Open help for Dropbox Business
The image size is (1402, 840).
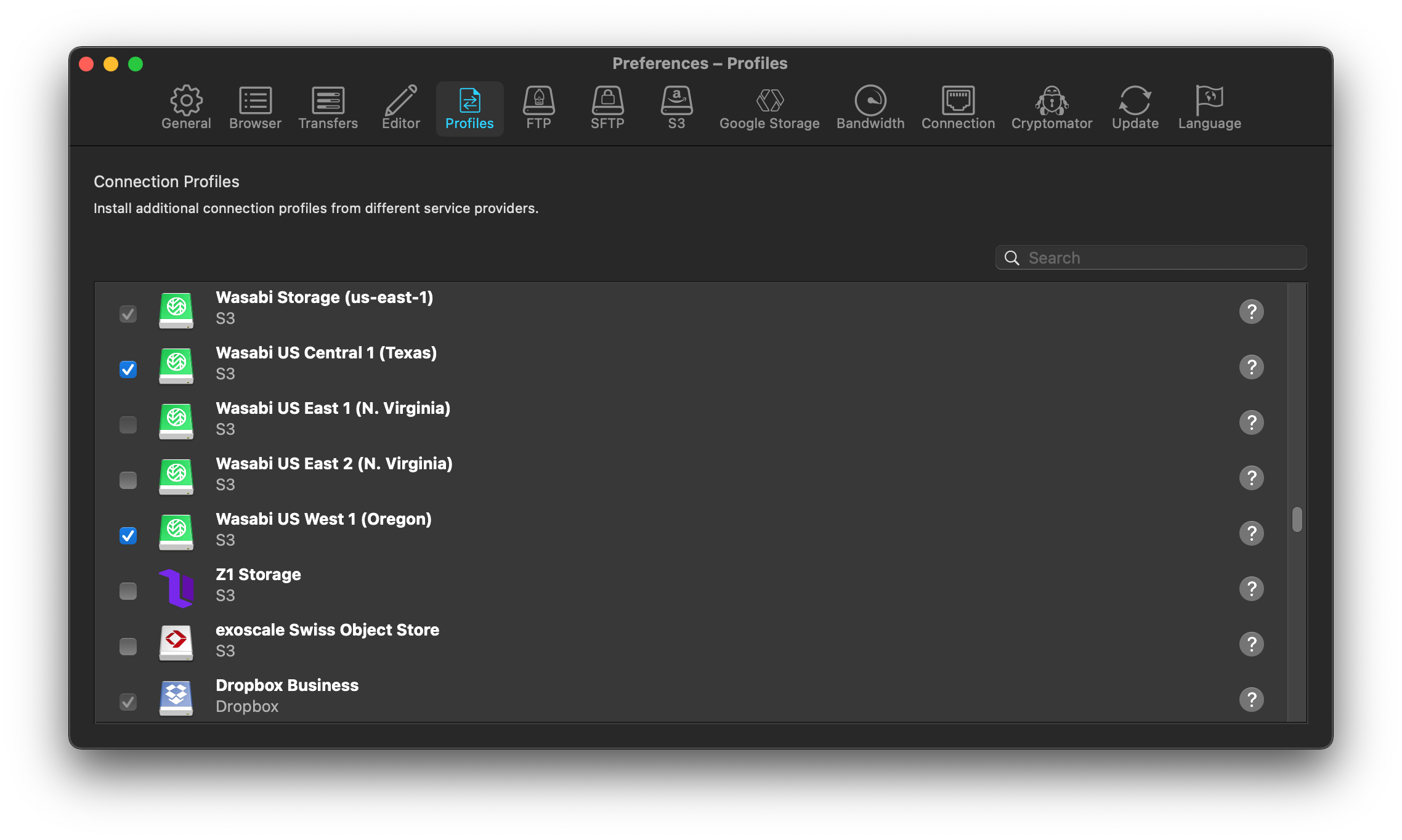1252,700
